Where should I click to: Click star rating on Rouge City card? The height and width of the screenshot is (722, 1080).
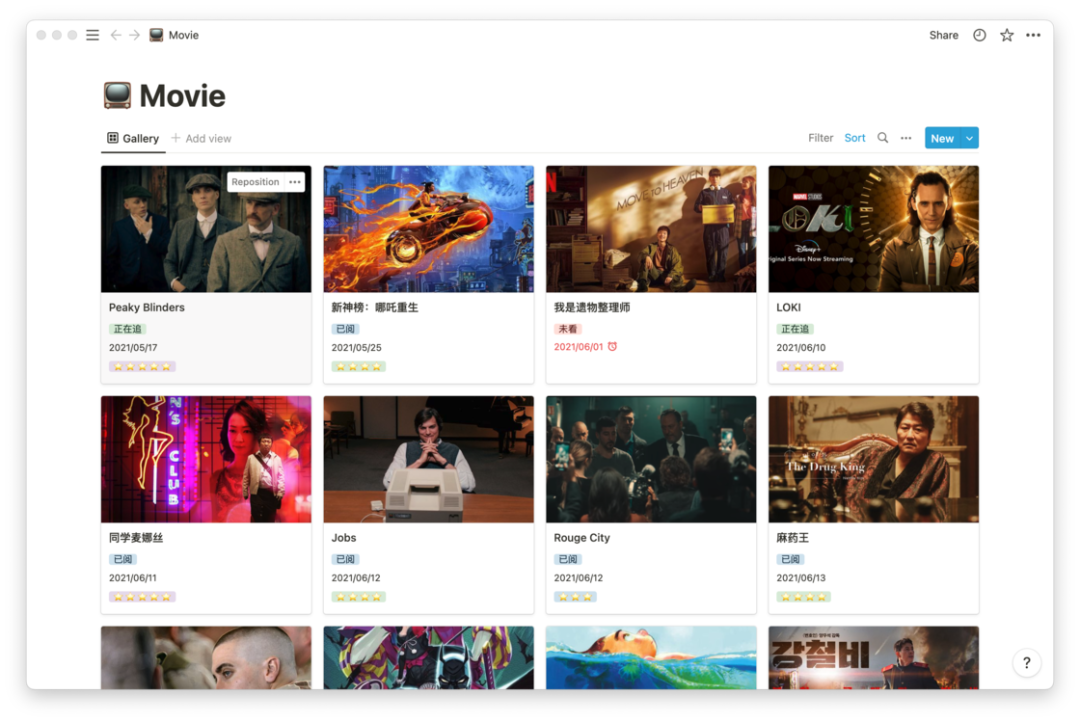[x=575, y=597]
